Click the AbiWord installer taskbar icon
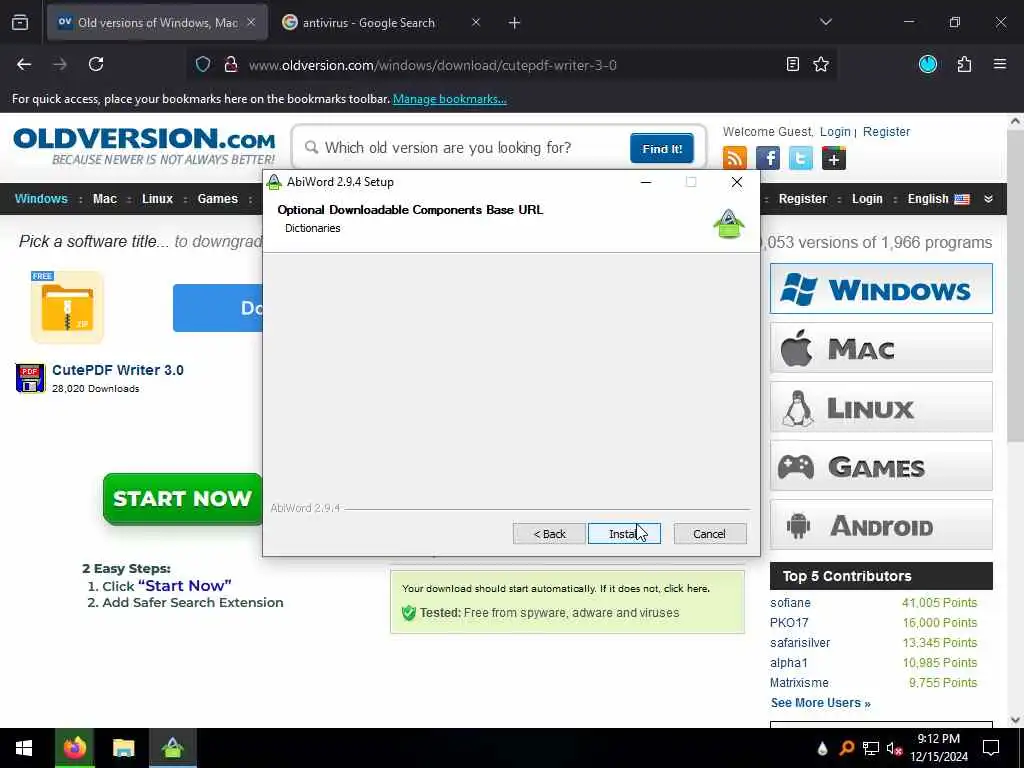Viewport: 1024px width, 768px height. tap(173, 748)
